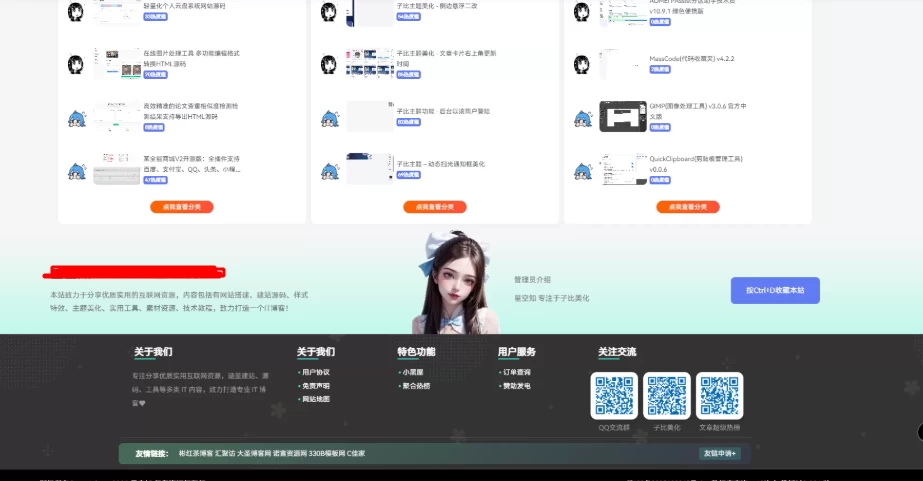The width and height of the screenshot is (923, 481).
Task: Click blue-haired avatar beside the QuickClipboard post
Action: pyautogui.click(x=583, y=171)
